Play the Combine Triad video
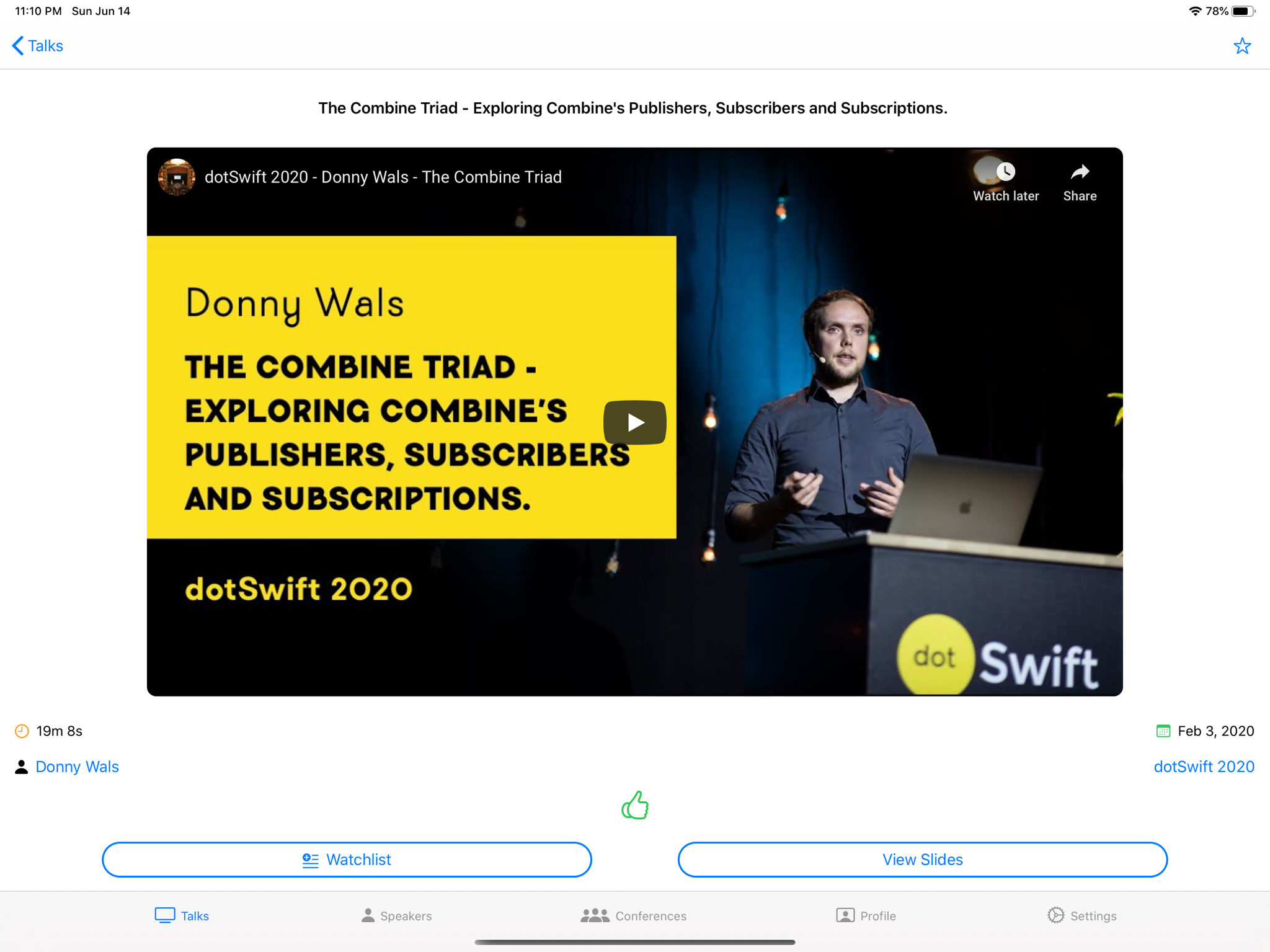Image resolution: width=1270 pixels, height=952 pixels. (634, 422)
